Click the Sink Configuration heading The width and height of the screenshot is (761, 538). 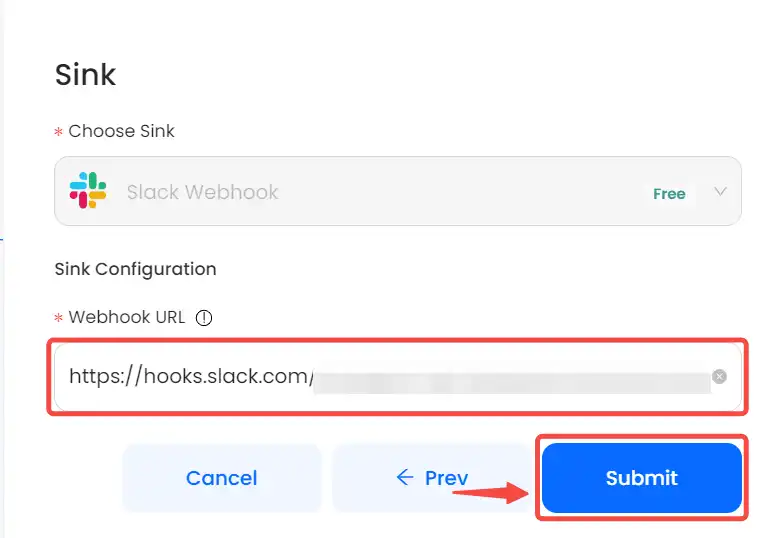135,269
